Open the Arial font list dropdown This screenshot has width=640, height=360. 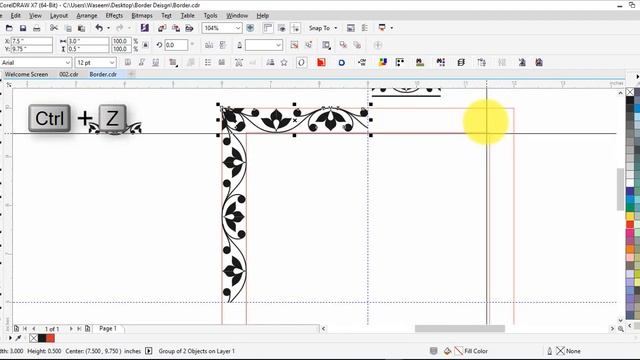click(x=68, y=62)
